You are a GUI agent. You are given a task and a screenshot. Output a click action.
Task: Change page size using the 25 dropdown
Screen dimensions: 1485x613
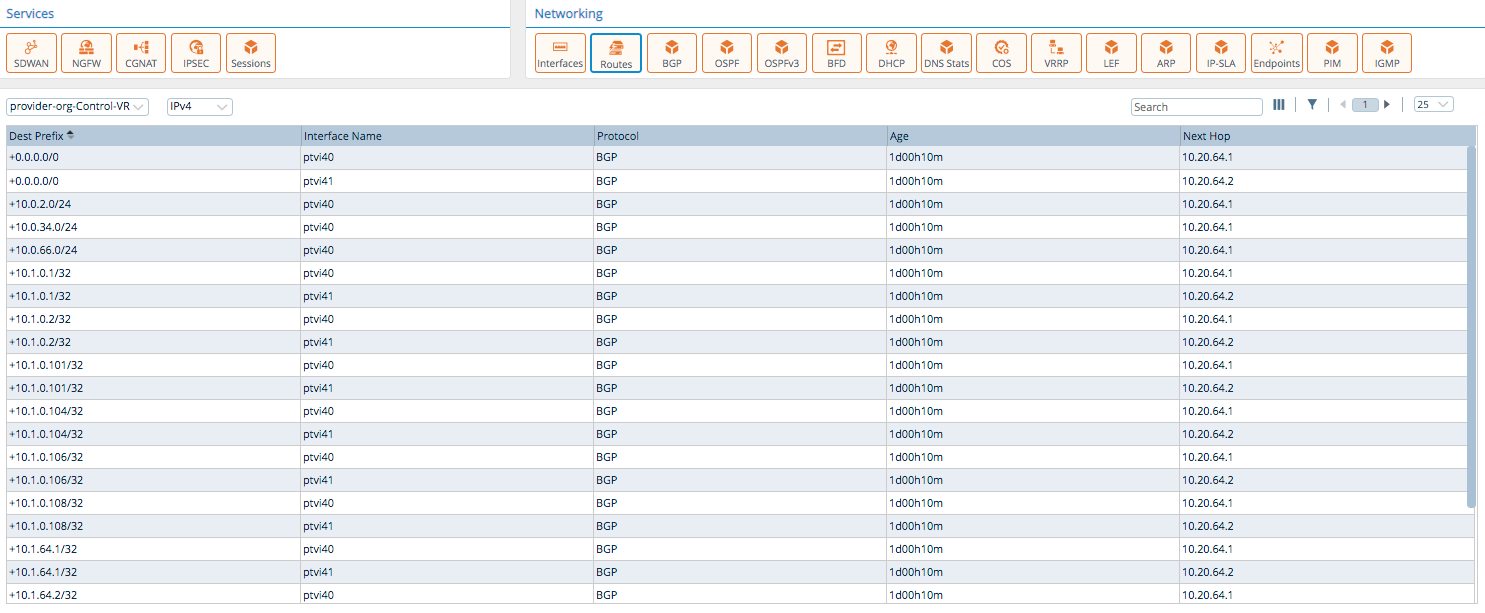tap(1434, 104)
